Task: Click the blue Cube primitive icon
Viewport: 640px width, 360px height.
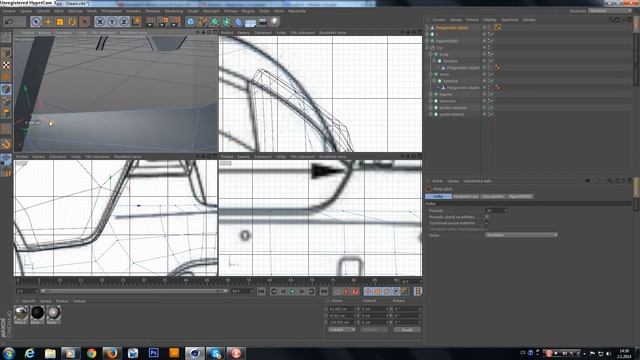Action: [191, 22]
